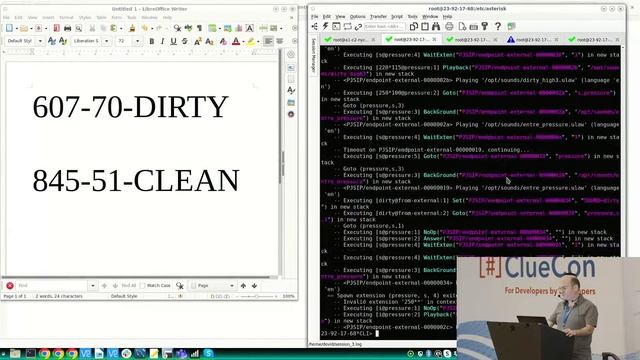Expand Open file dropdown arrow
The height and width of the screenshot is (360, 640).
pyautogui.click(x=31, y=28)
